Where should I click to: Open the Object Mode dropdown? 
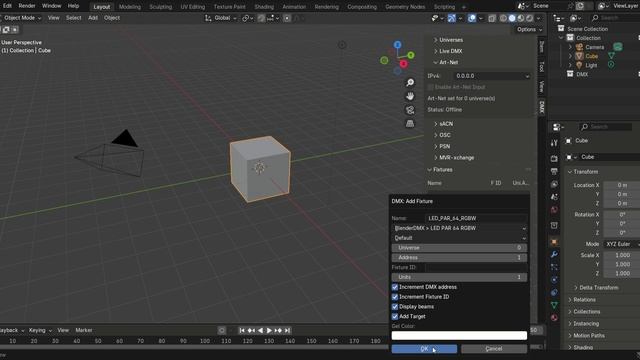21,18
